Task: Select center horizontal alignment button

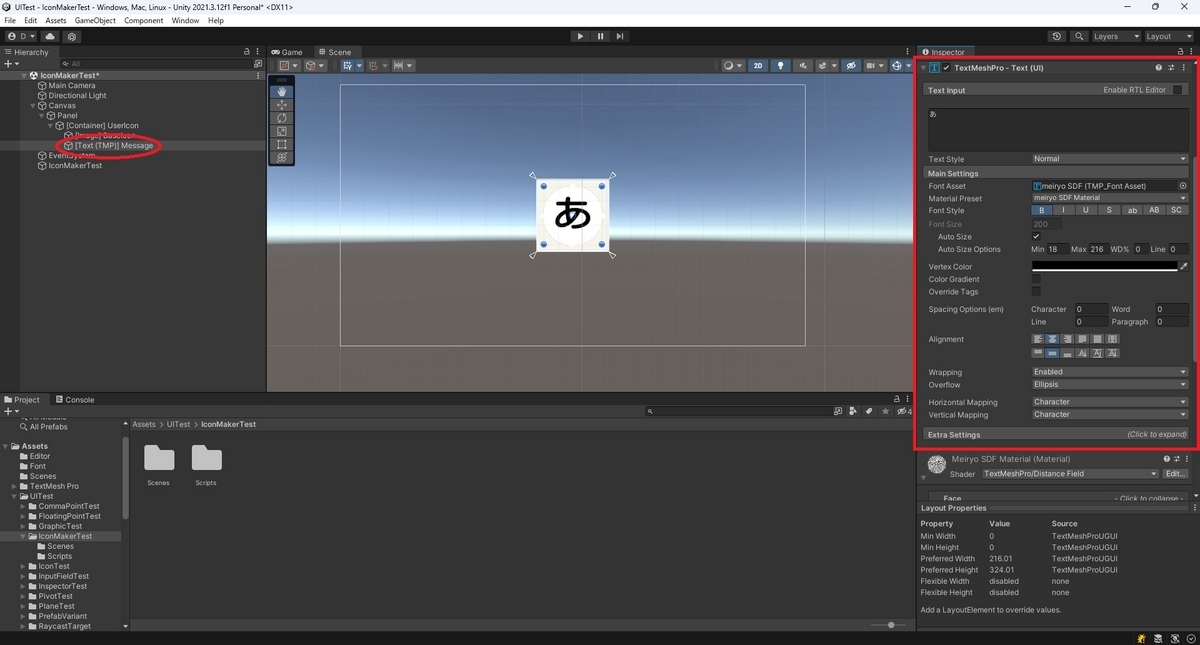Action: [1052, 339]
